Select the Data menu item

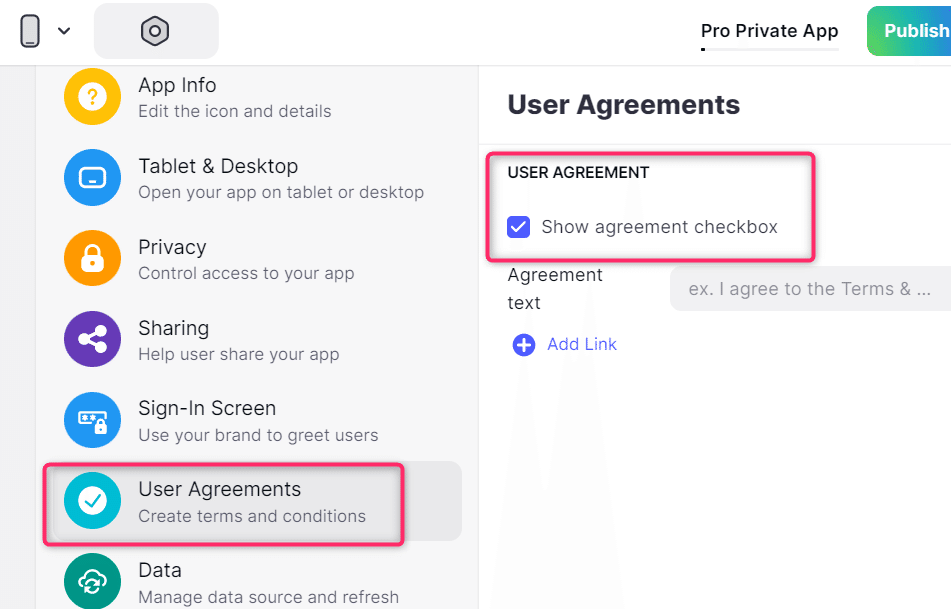tap(268, 582)
